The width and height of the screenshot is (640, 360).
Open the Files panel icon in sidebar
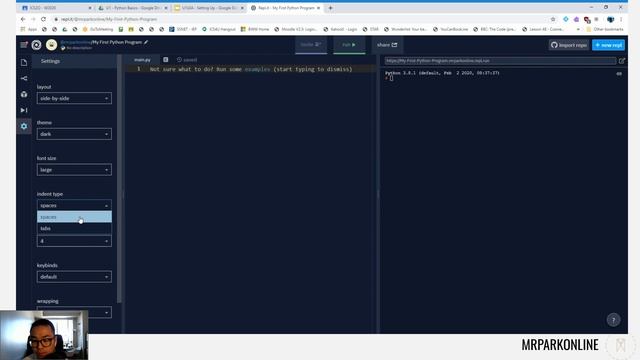click(x=24, y=62)
